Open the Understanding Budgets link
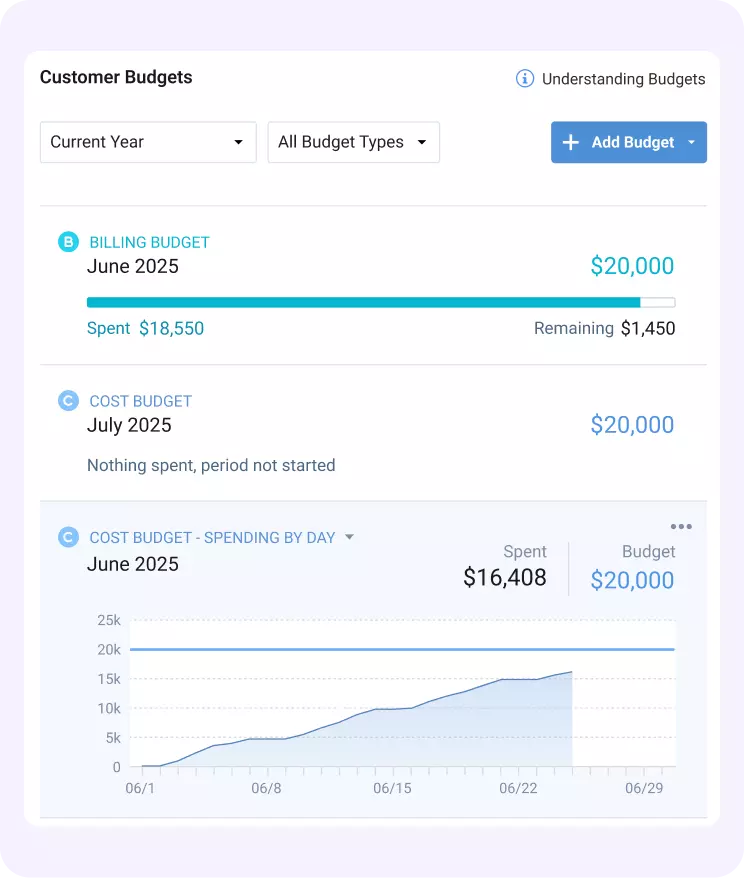This screenshot has height=878, width=744. (623, 78)
